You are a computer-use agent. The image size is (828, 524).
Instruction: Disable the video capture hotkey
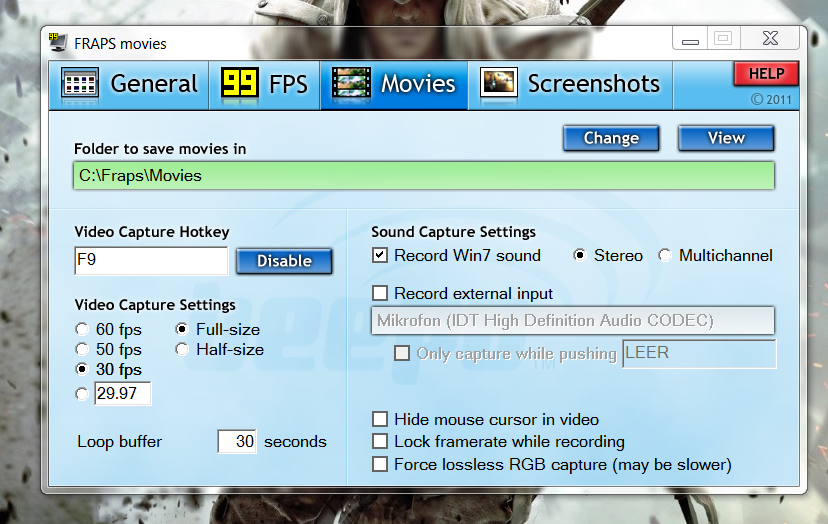point(284,261)
